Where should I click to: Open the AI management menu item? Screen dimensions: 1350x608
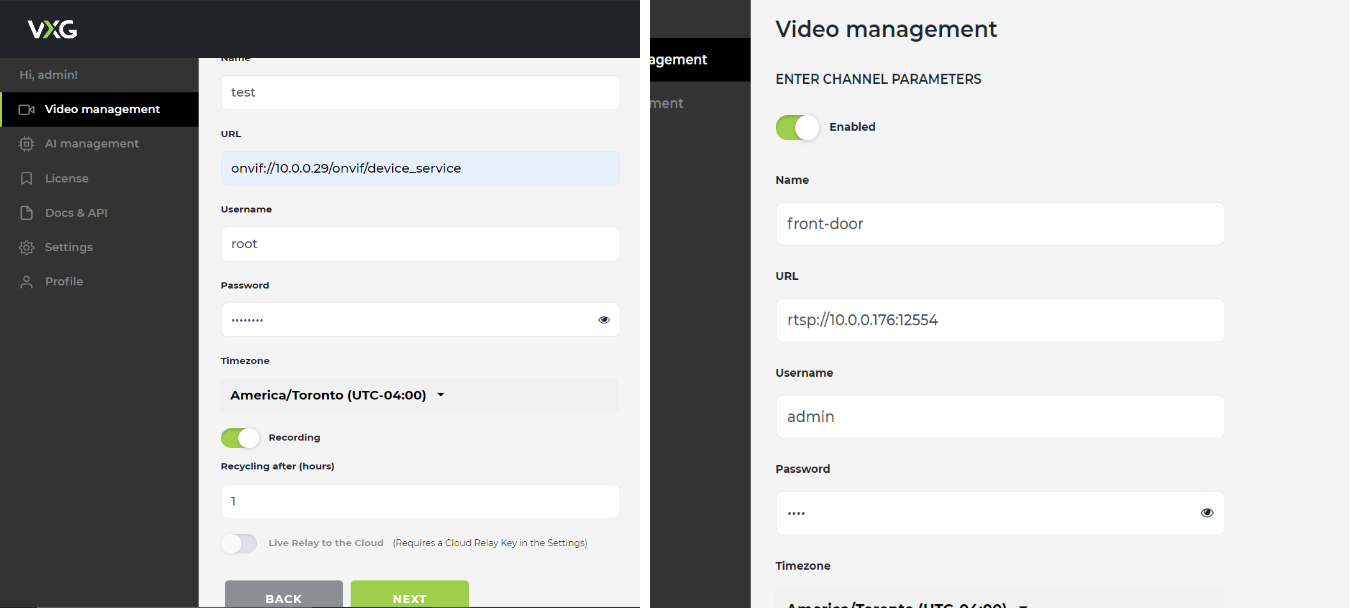click(x=91, y=144)
